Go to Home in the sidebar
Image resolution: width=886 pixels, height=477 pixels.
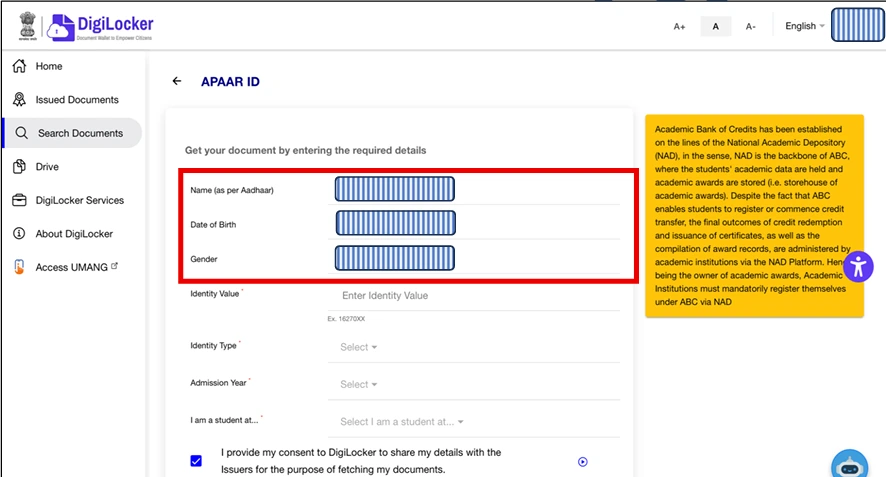[x=49, y=66]
